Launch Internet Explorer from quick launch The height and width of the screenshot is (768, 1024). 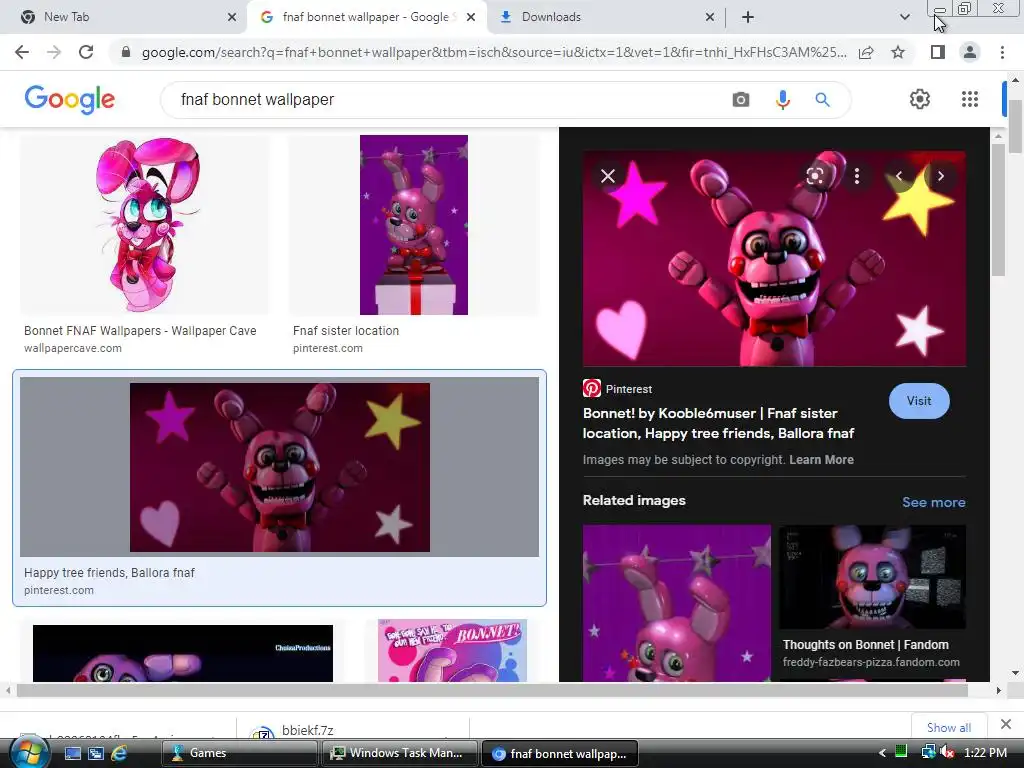[x=120, y=753]
